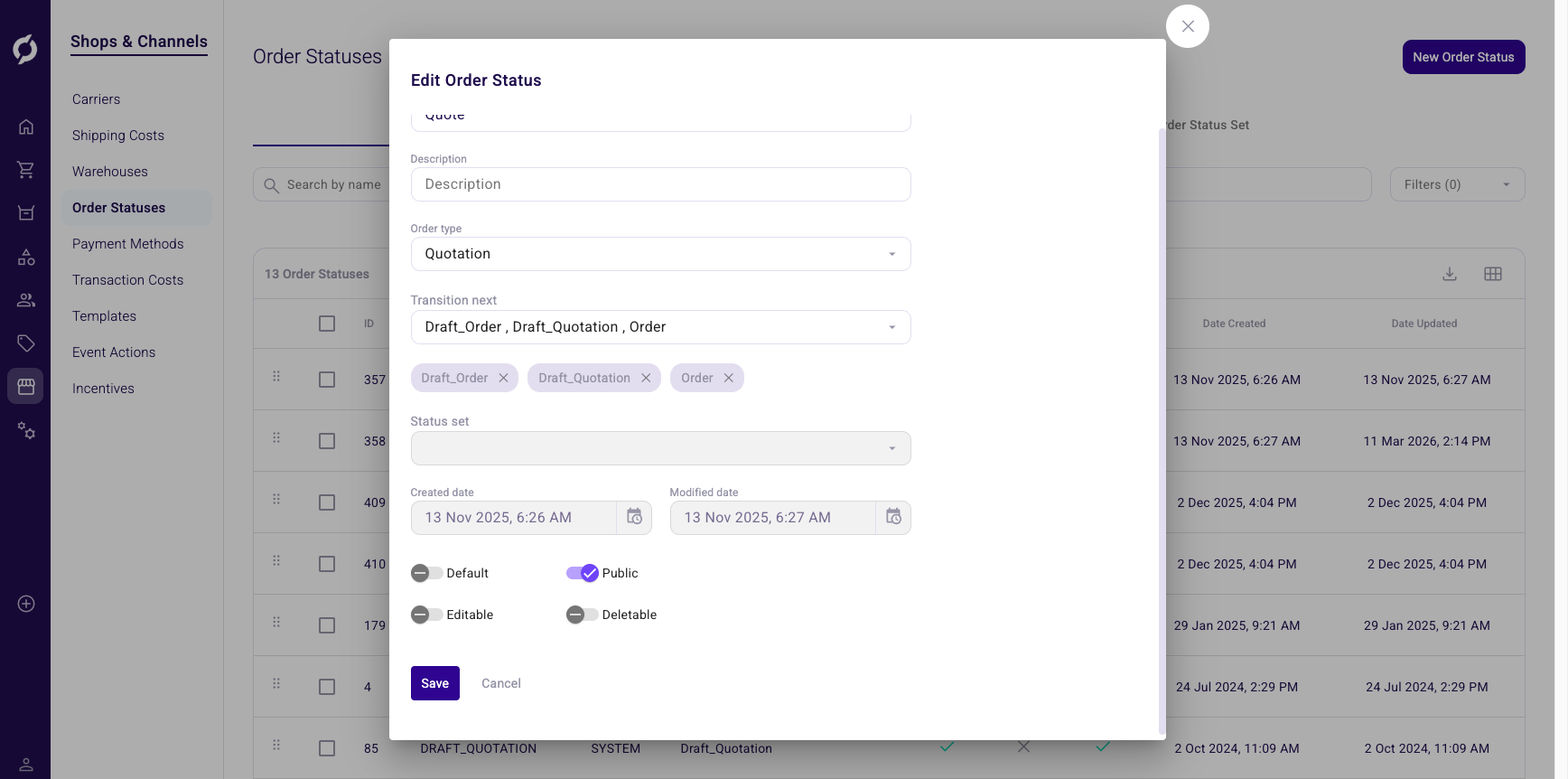Click the search magnifier icon
1568x779 pixels.
point(271,185)
